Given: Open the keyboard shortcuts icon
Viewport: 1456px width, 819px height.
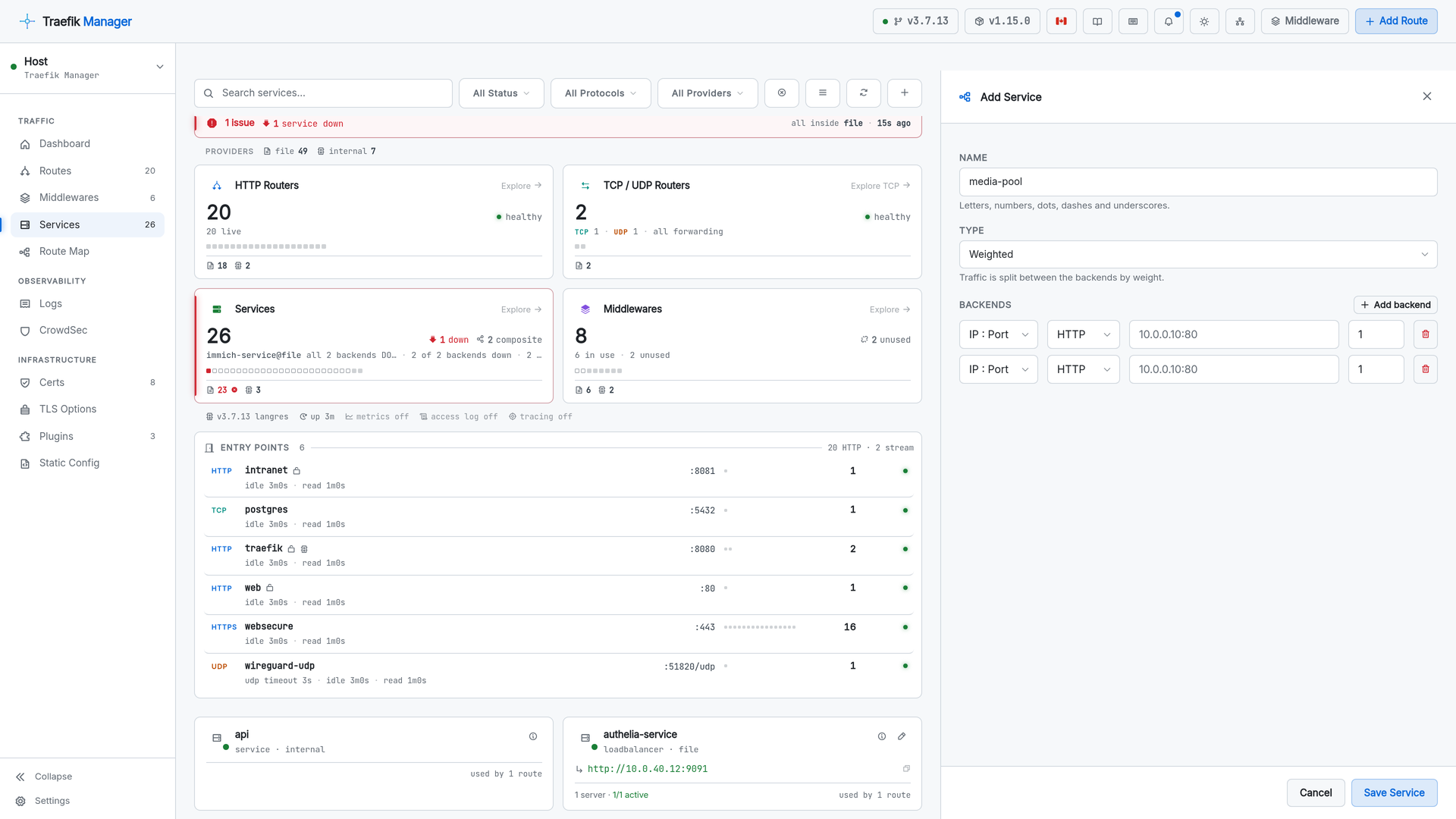Looking at the screenshot, I should [1133, 21].
